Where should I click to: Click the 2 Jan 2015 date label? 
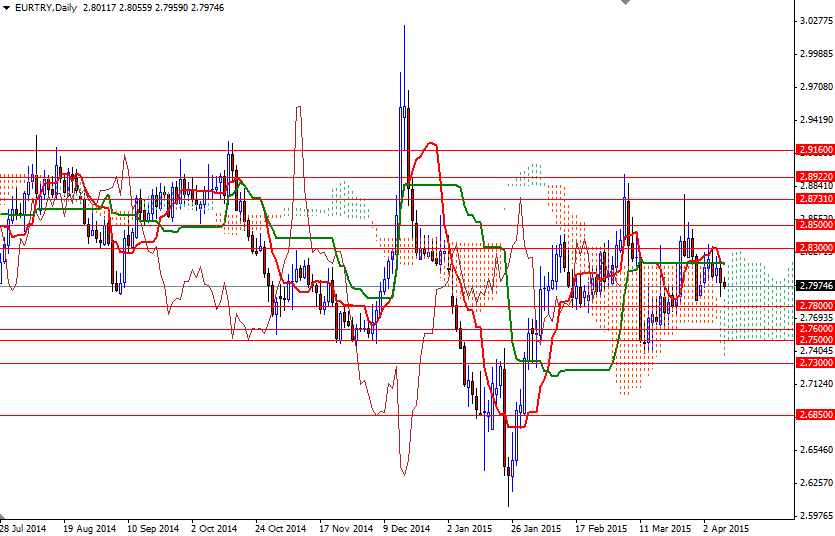[x=470, y=529]
